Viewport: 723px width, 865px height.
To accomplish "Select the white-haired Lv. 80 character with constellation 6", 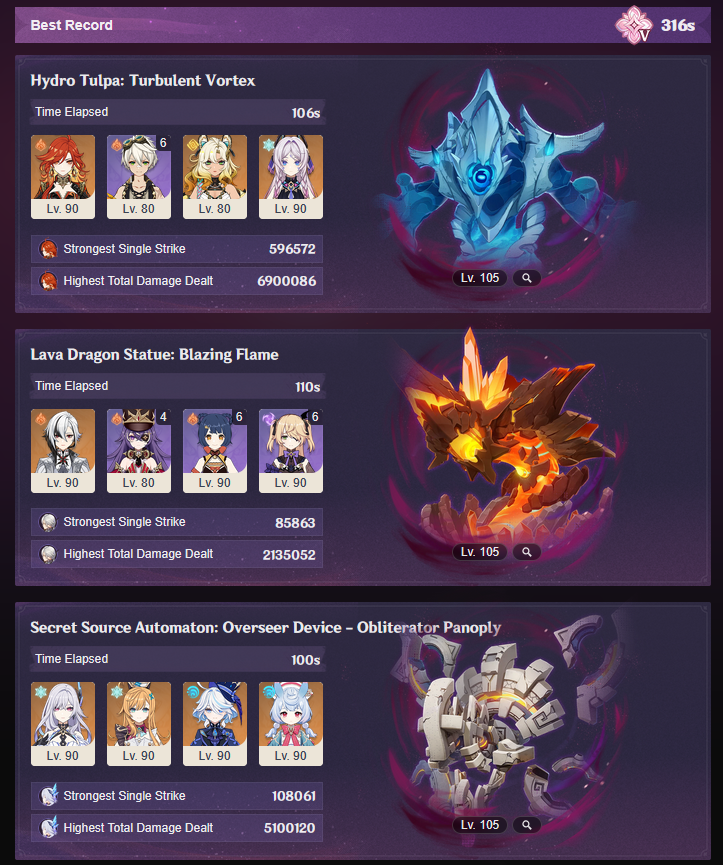I will pos(139,177).
